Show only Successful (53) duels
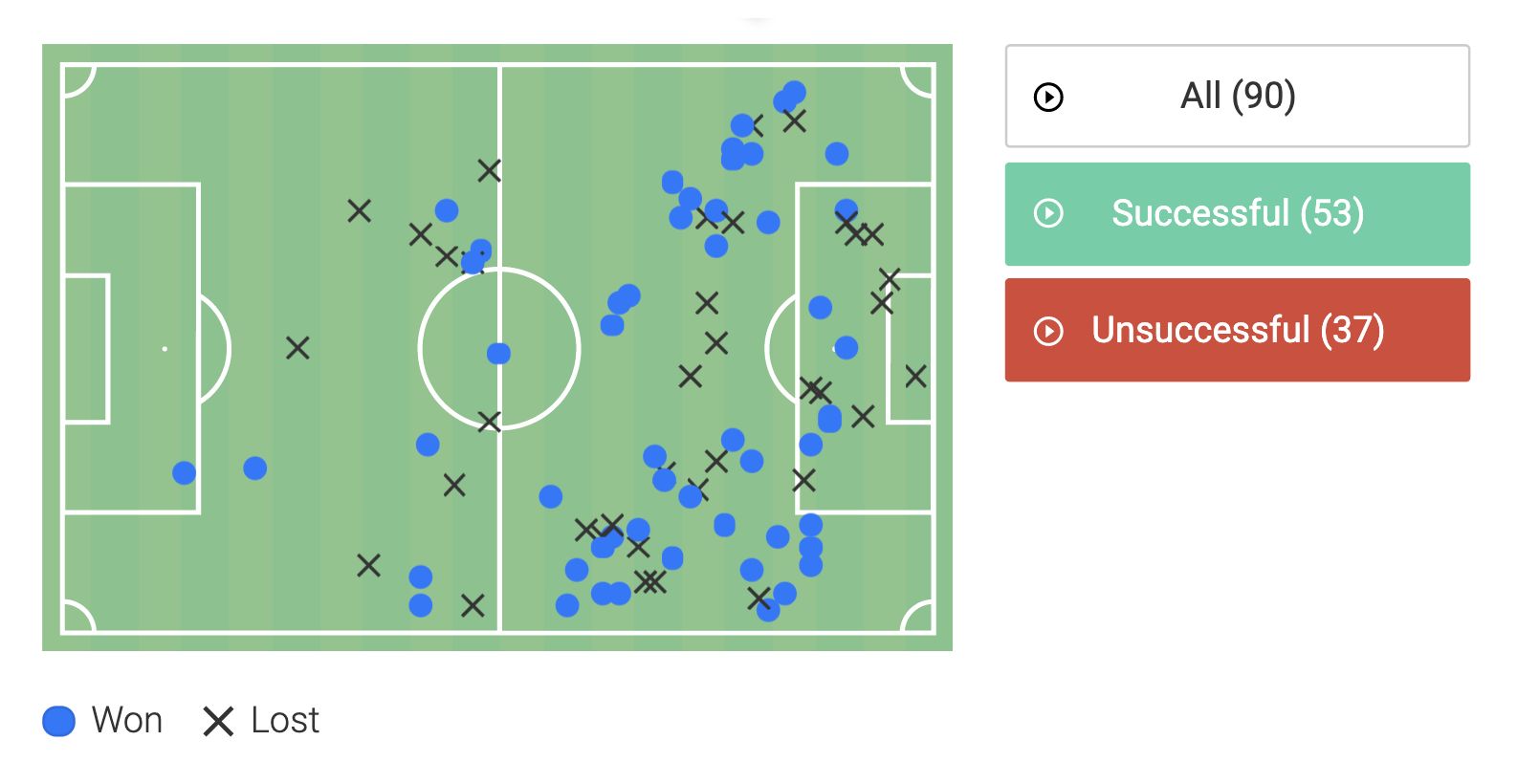Viewport: 1517px width, 784px height. (1237, 213)
